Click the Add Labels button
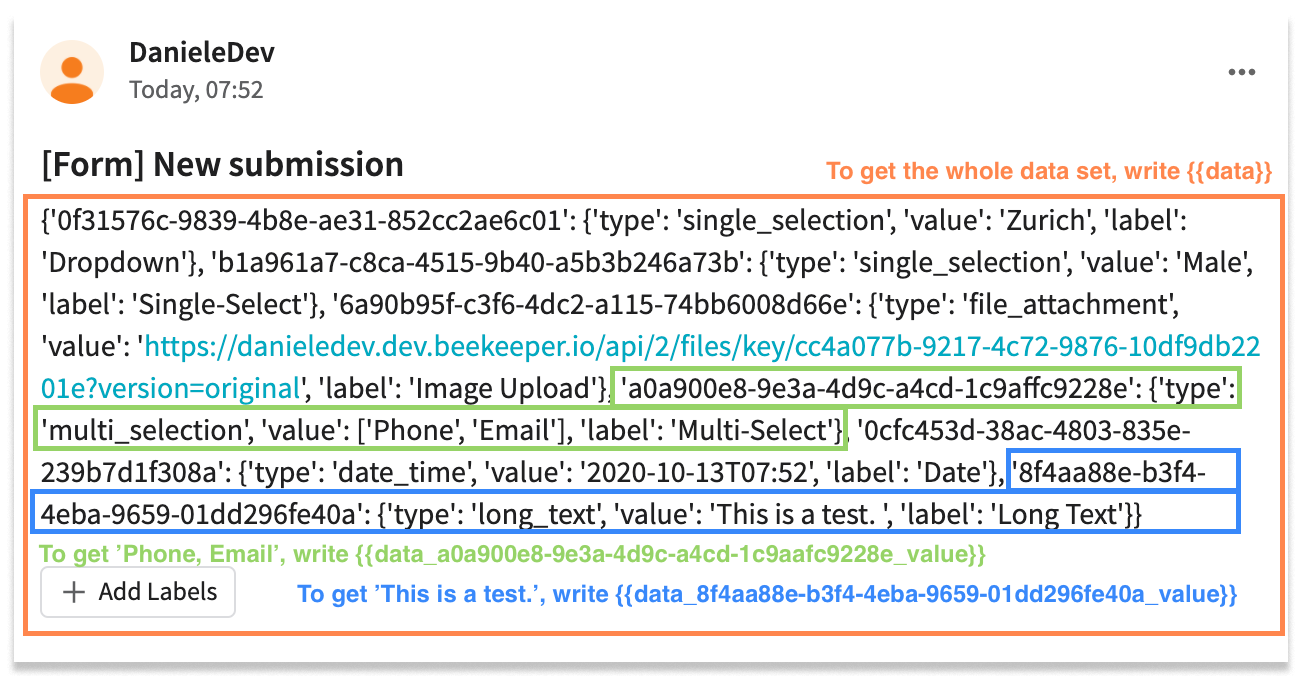 tap(138, 592)
